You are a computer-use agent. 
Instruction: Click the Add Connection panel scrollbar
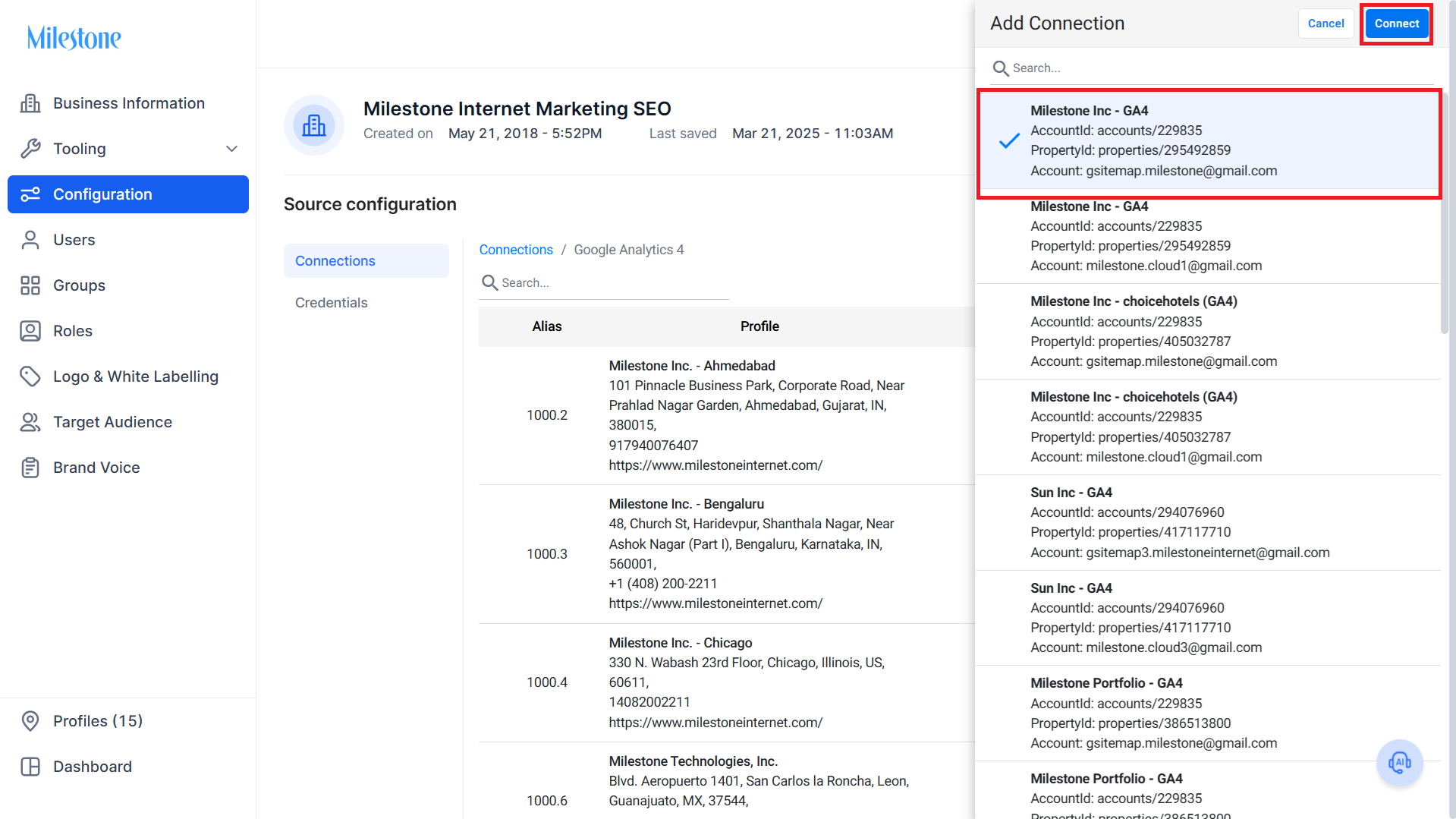1445,213
